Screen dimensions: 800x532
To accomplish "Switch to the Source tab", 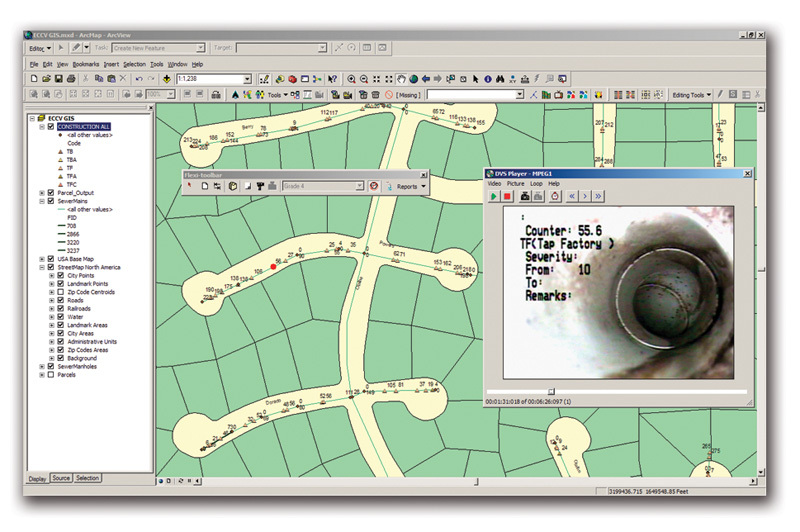I will [x=61, y=478].
